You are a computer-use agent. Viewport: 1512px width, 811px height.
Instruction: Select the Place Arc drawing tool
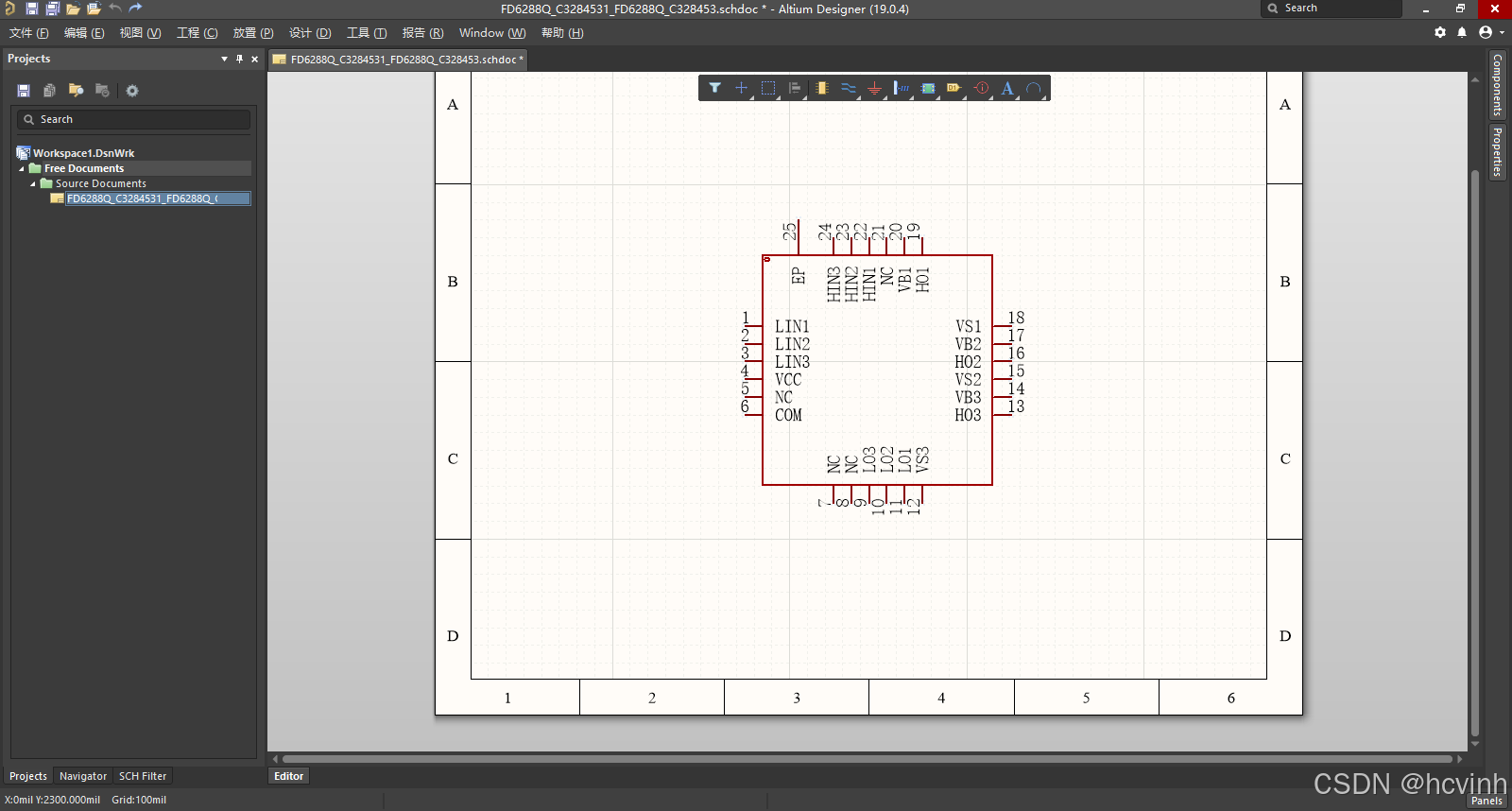click(1034, 88)
